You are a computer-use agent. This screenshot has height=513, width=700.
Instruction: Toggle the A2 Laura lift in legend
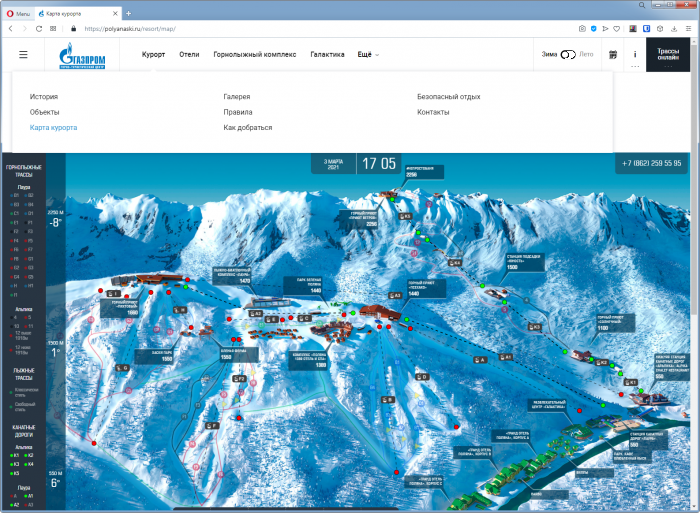[x=15, y=505]
